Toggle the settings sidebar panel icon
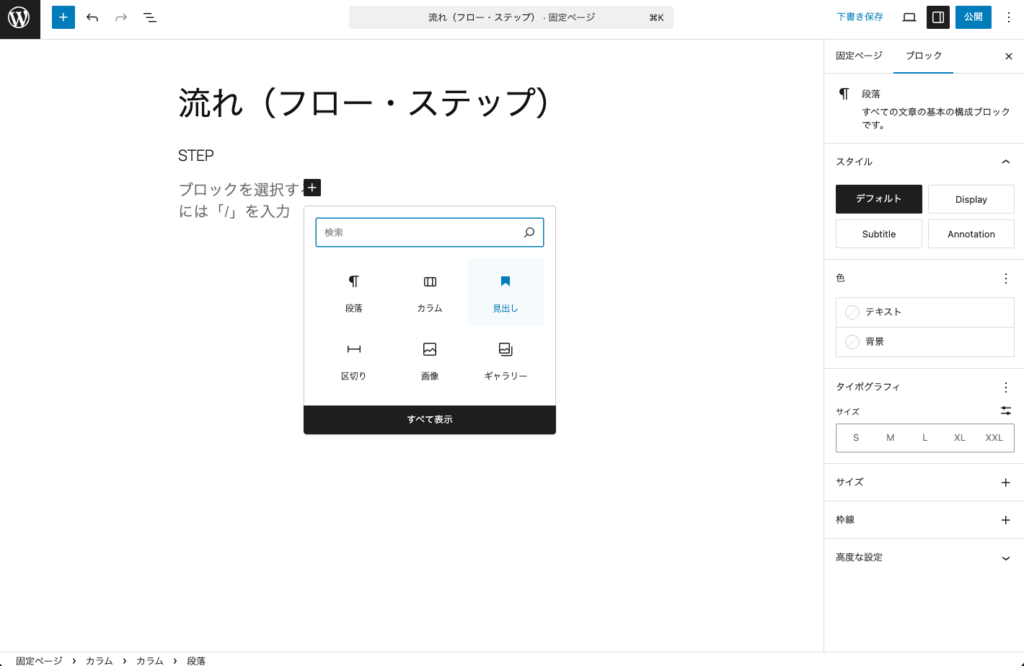The width and height of the screenshot is (1024, 666). (x=940, y=17)
